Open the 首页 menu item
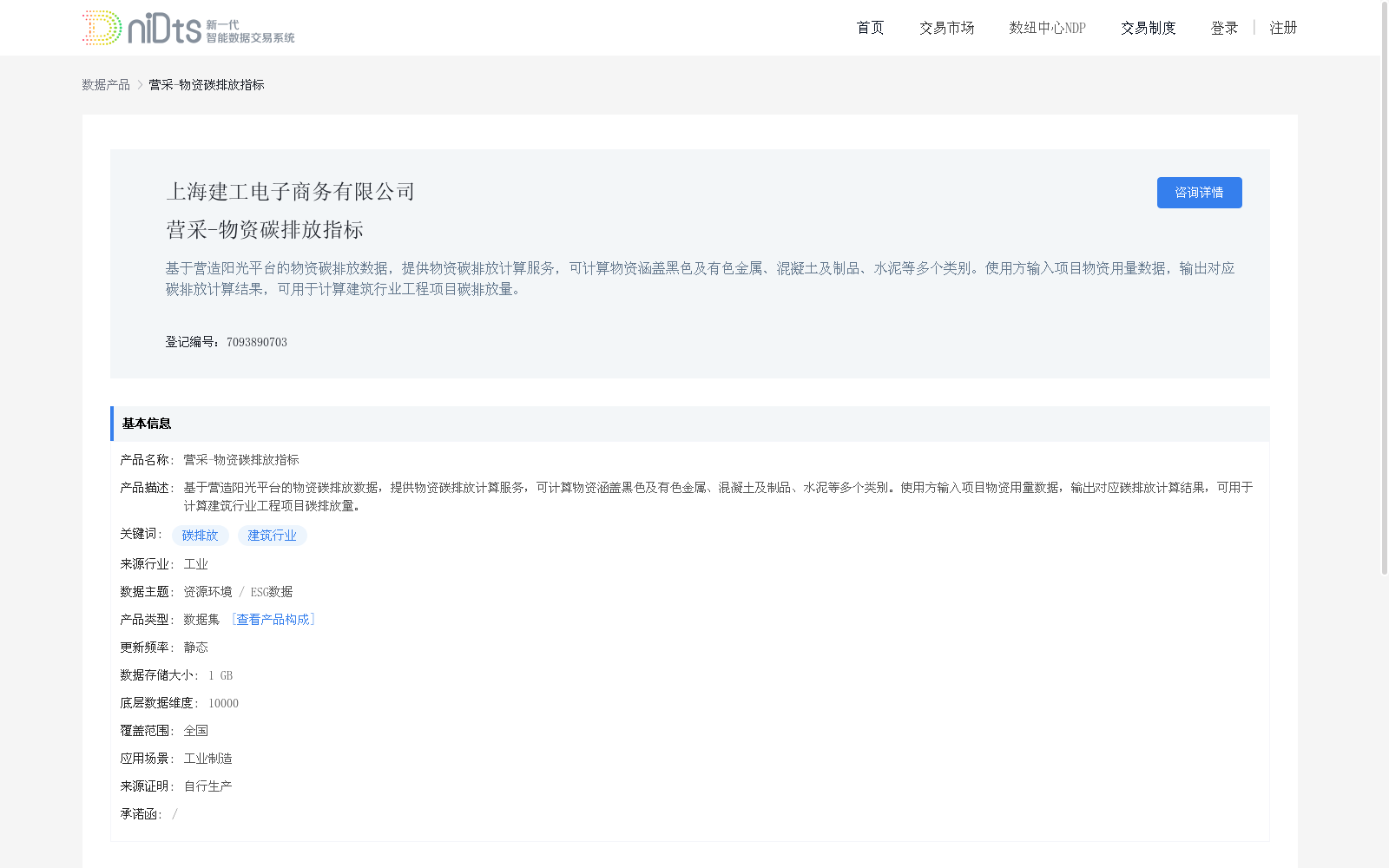The image size is (1389, 868). [870, 28]
